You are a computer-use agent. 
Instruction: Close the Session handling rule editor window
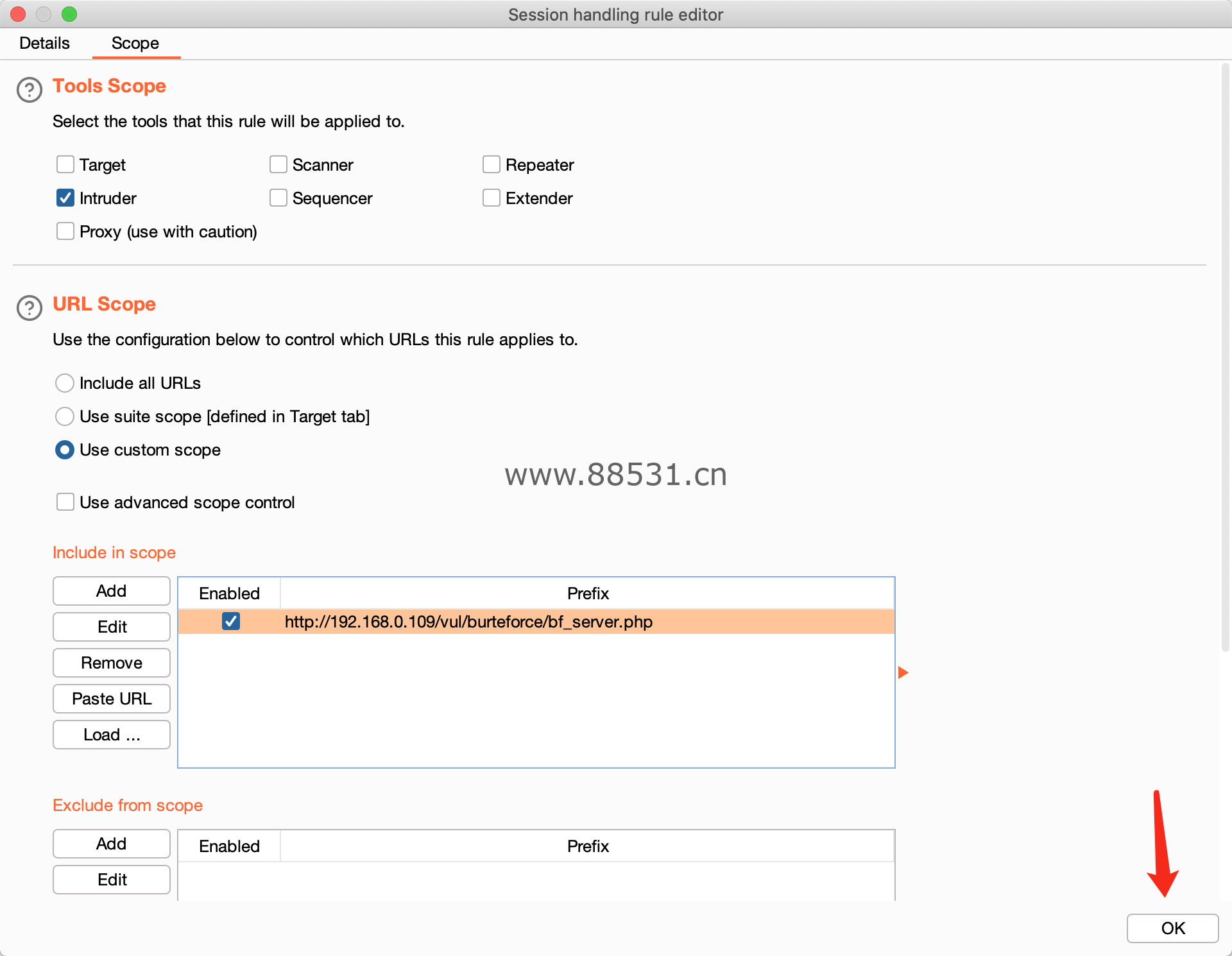tap(18, 14)
